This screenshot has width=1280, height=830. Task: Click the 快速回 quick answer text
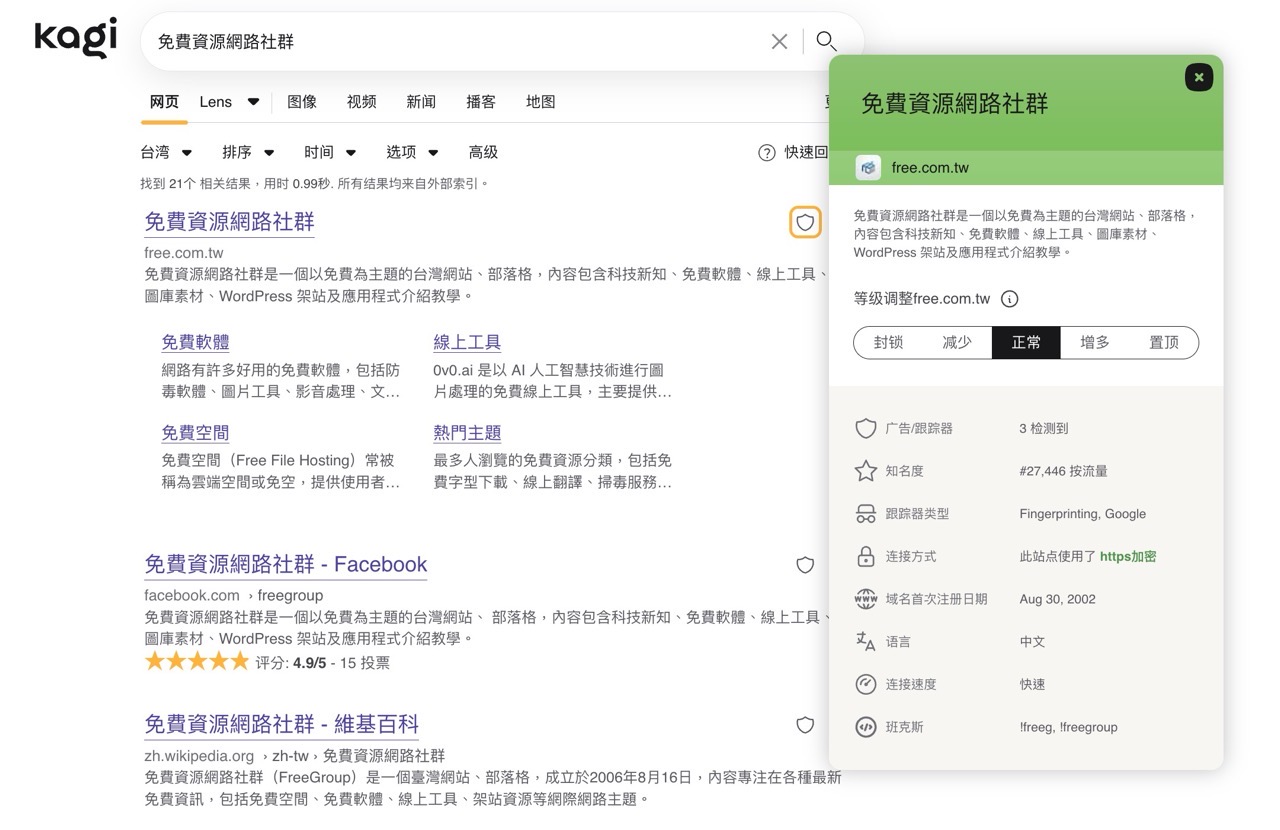click(806, 152)
